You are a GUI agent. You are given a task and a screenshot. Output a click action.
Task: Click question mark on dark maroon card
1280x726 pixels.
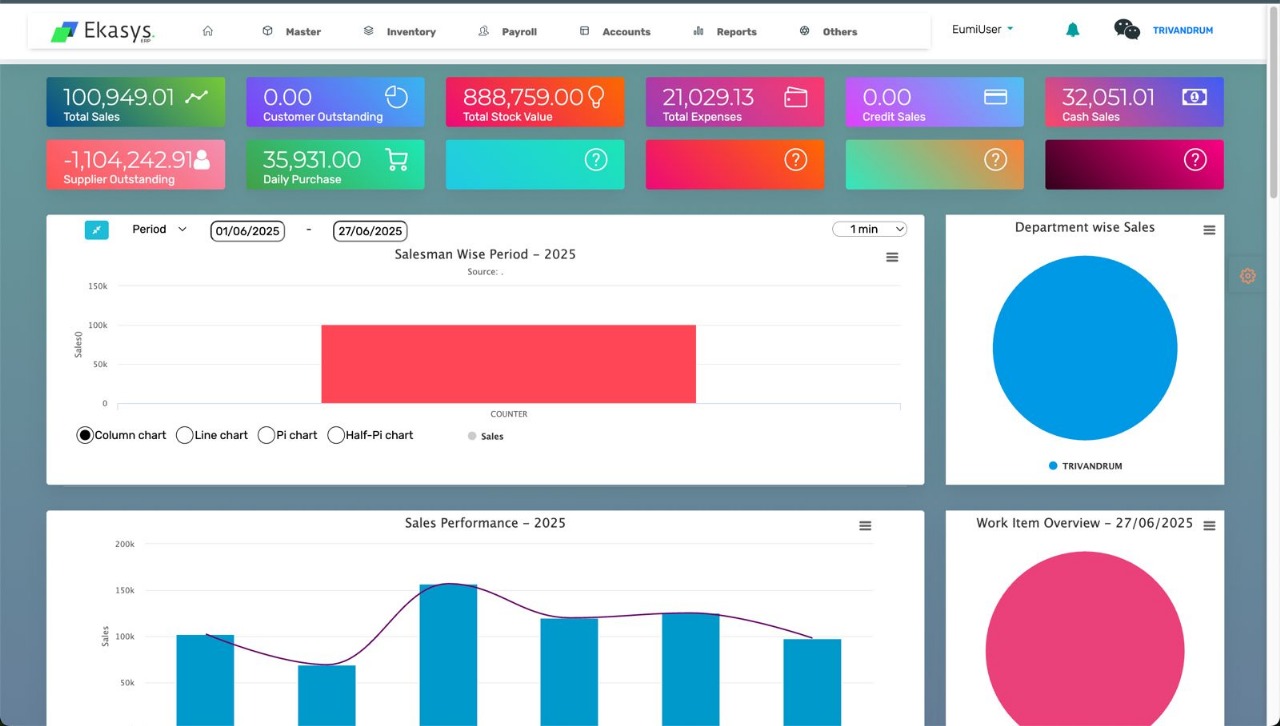coord(1195,159)
